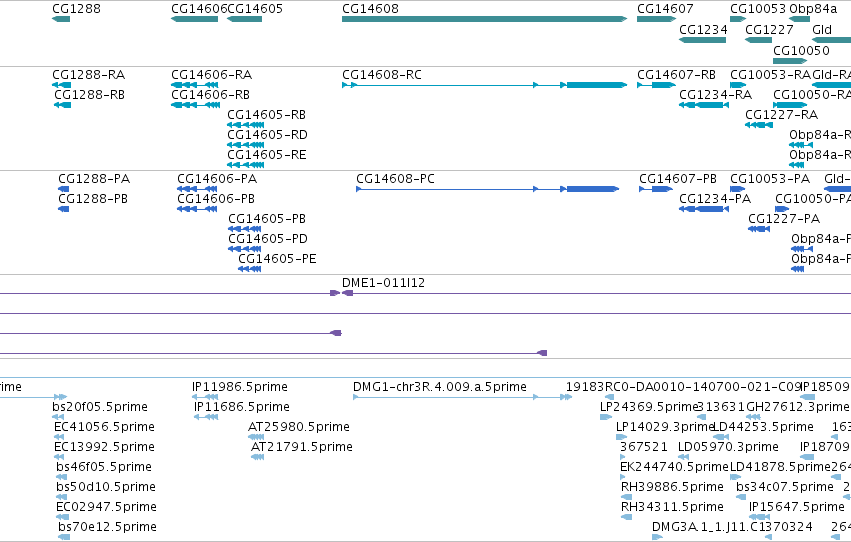
Task: Click the CG14606-PA protein label
Action: (x=217, y=178)
